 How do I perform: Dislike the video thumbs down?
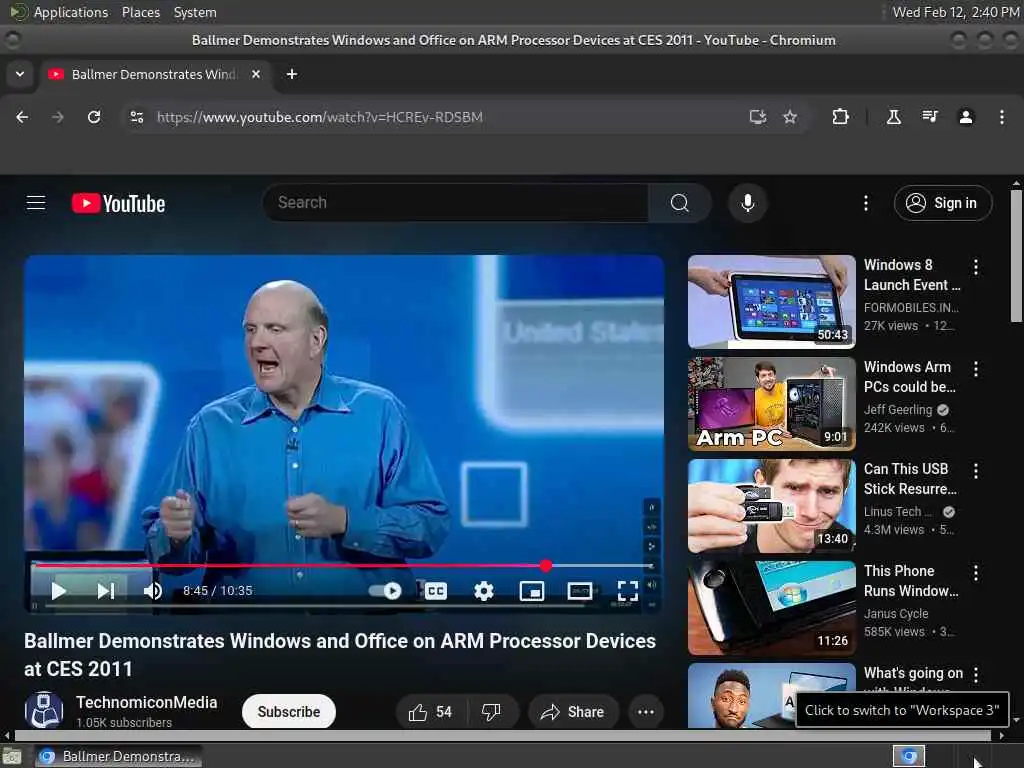click(x=492, y=712)
